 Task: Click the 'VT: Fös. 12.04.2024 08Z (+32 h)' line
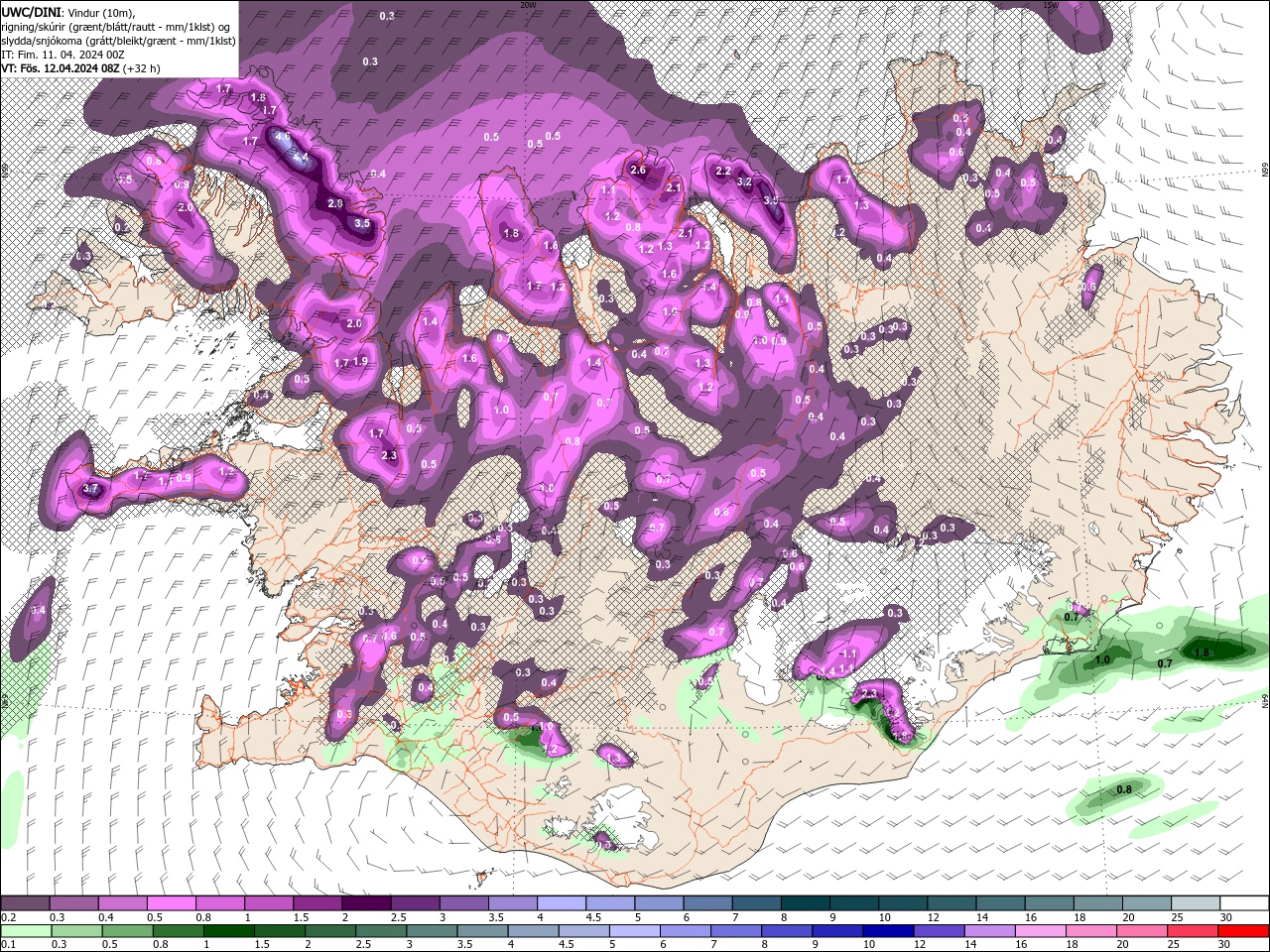[x=80, y=68]
